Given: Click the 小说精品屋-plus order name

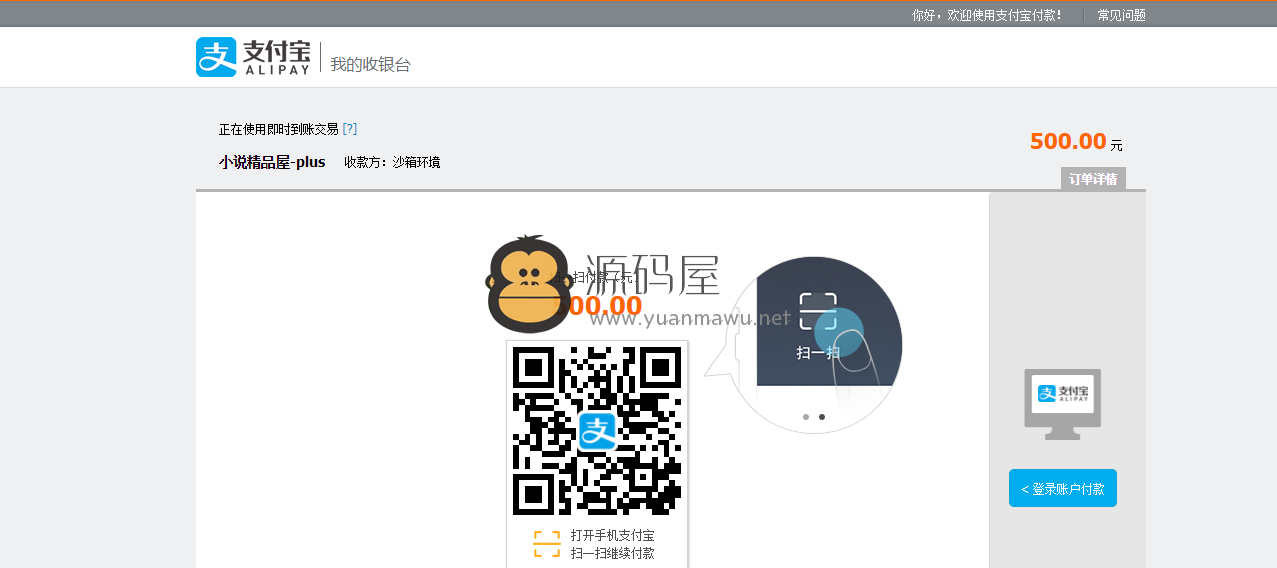Looking at the screenshot, I should pos(272,162).
